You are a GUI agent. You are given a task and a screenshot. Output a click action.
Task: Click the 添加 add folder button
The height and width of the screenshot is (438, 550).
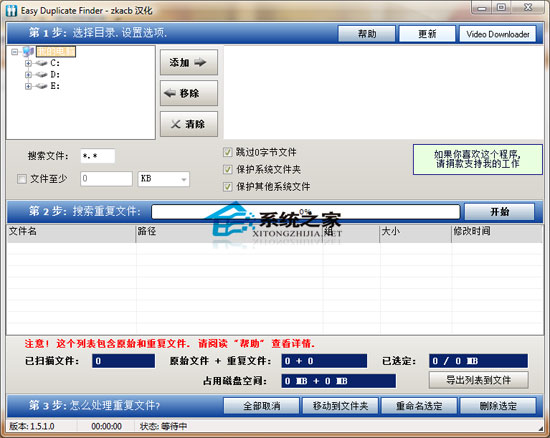point(189,62)
